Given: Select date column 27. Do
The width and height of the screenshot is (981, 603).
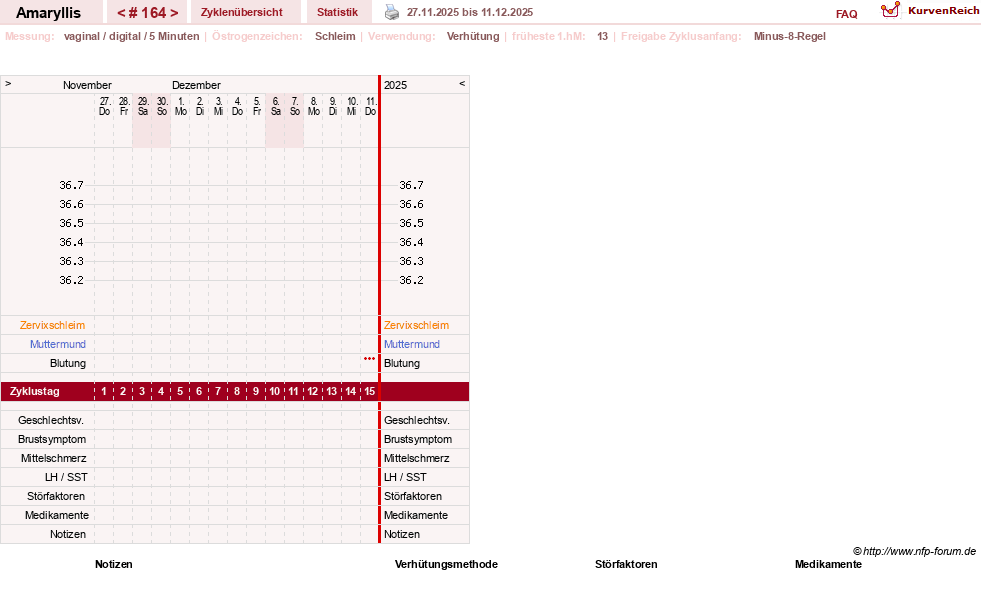Looking at the screenshot, I should [104, 106].
